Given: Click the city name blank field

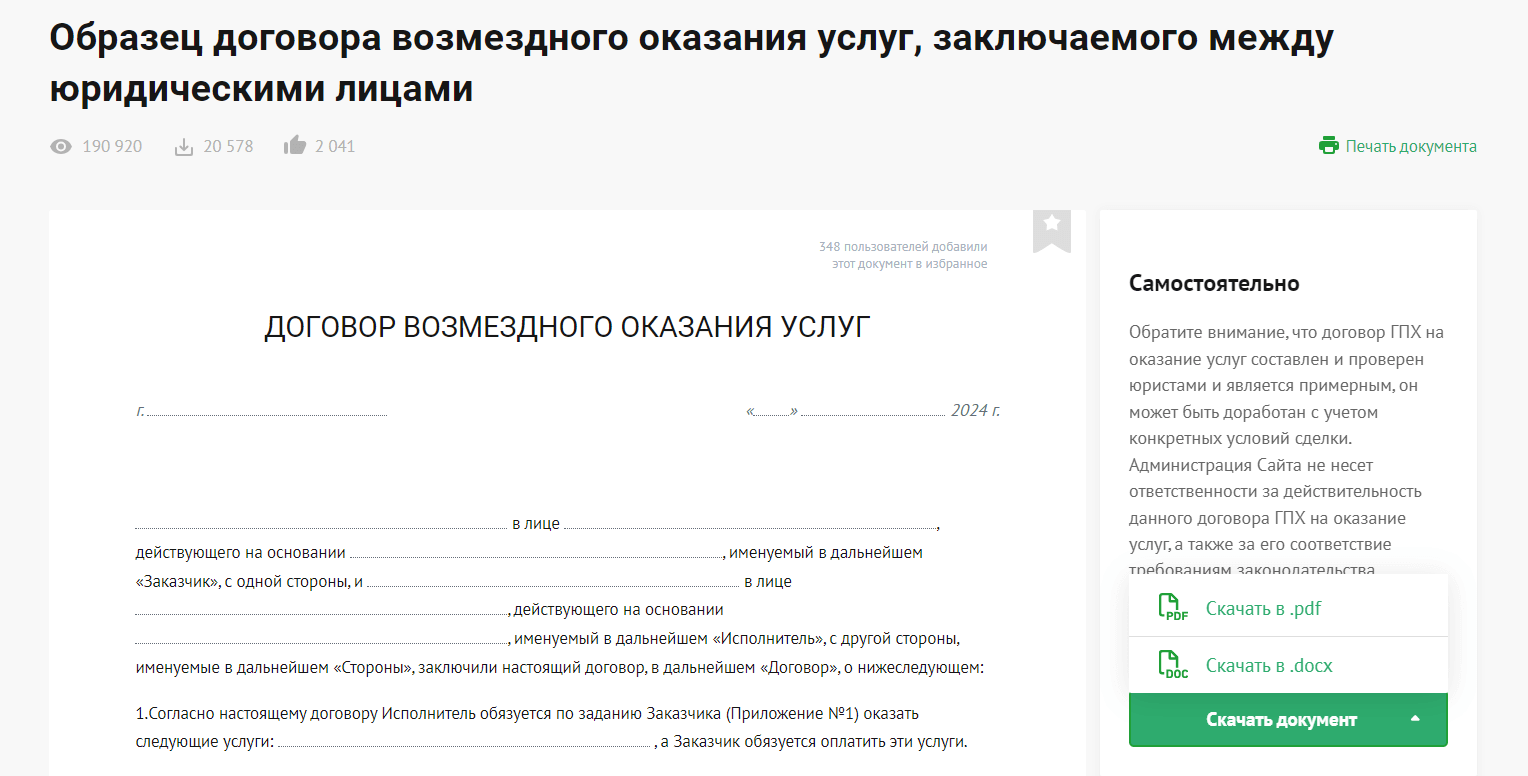Looking at the screenshot, I should click(x=267, y=412).
